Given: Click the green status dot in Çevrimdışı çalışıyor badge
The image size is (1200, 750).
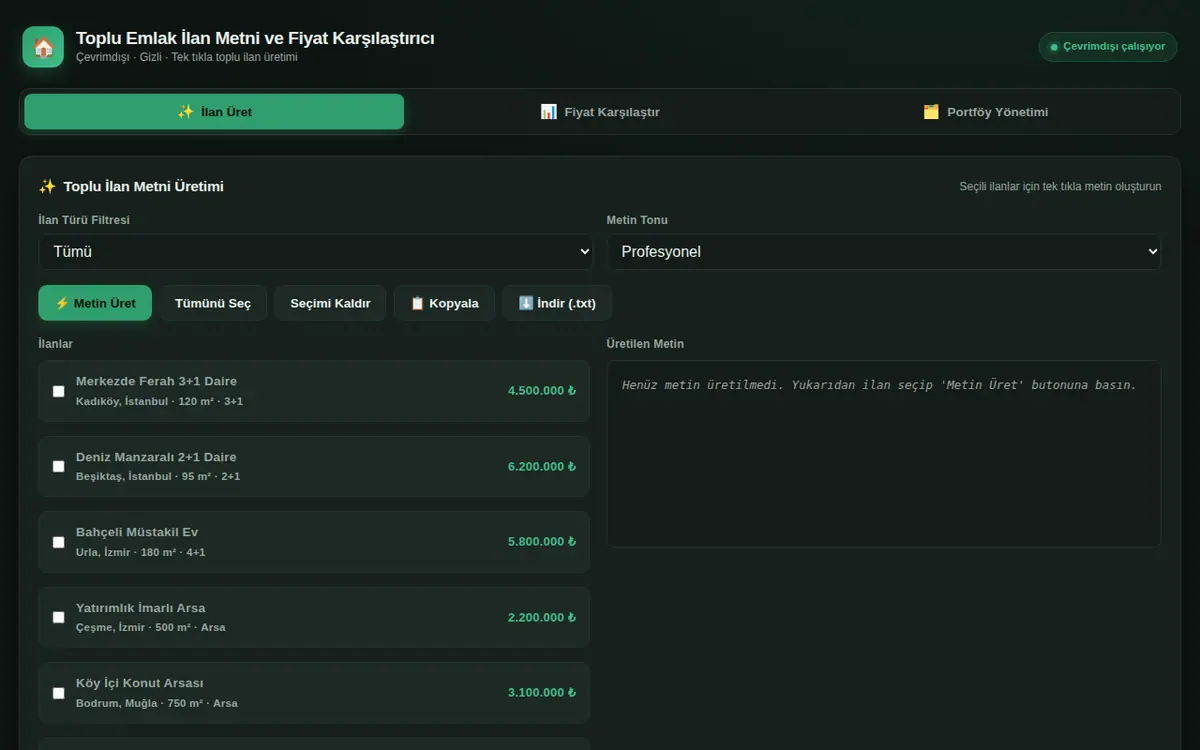Looking at the screenshot, I should click(1054, 47).
